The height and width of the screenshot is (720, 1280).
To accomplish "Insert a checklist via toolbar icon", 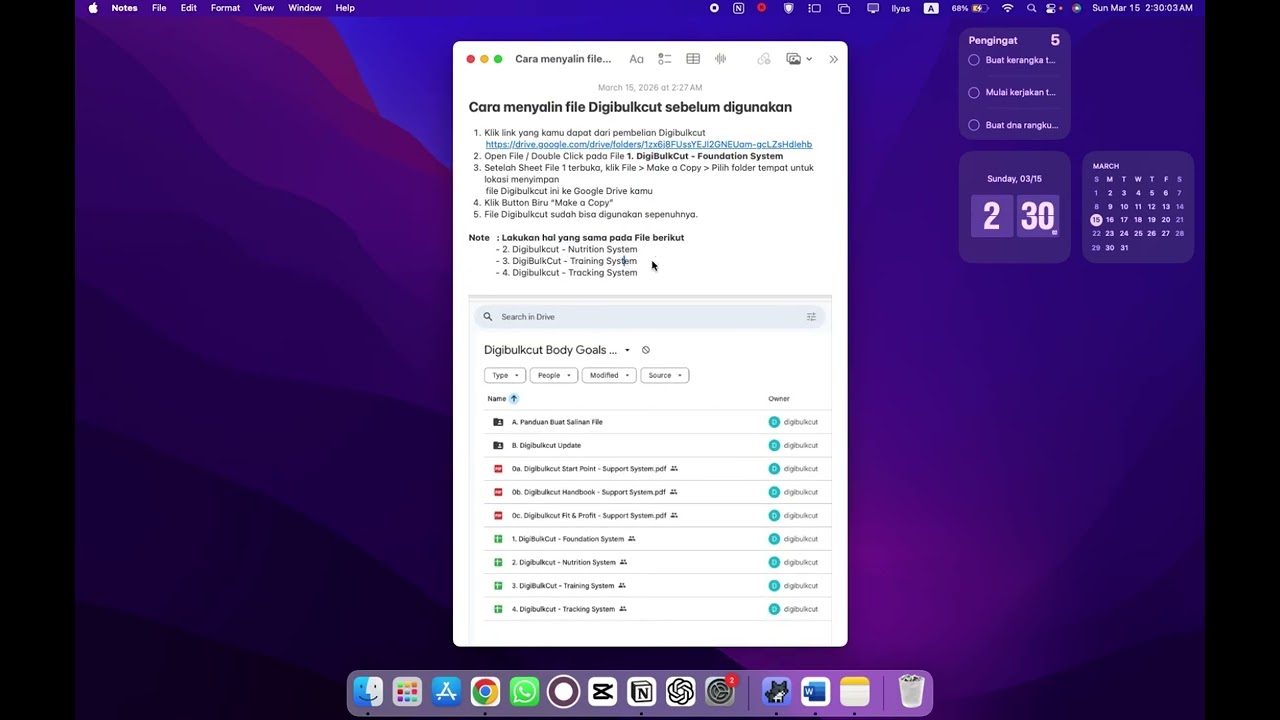I will click(x=665, y=59).
